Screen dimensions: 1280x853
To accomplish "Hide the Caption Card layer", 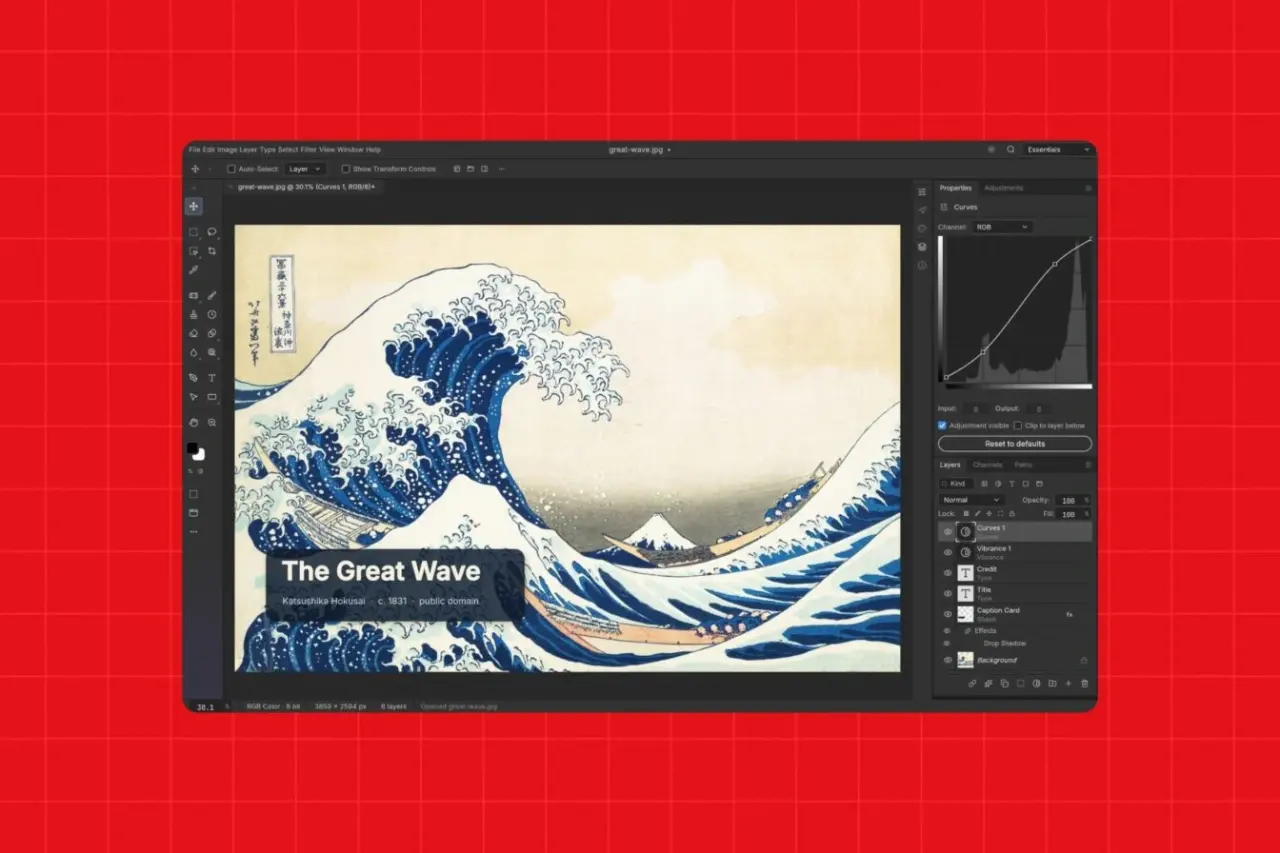I will coord(948,614).
